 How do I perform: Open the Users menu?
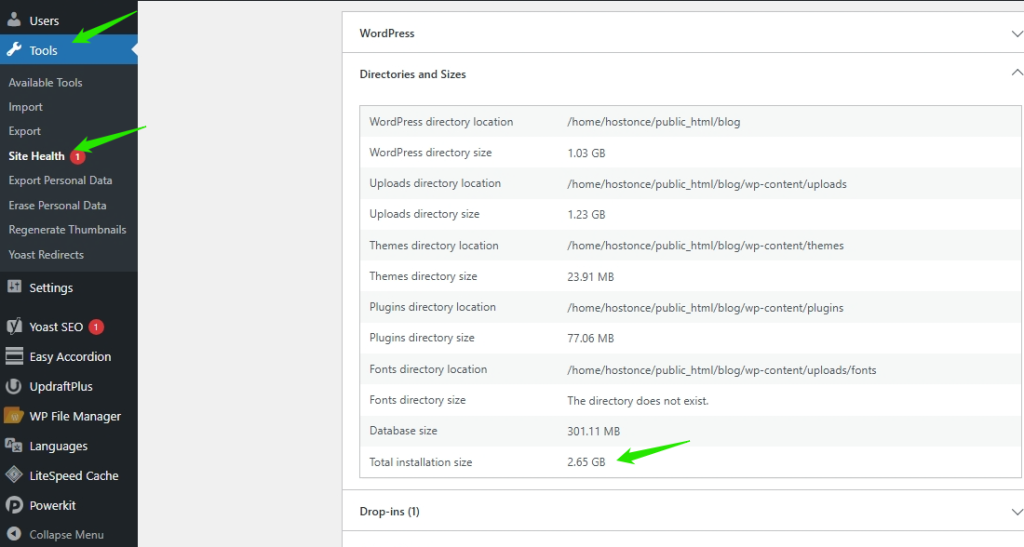click(x=69, y=20)
